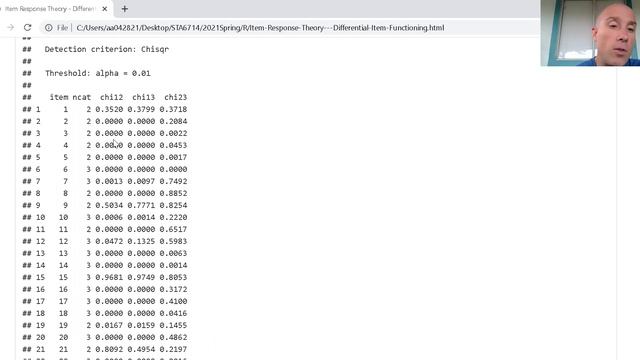Click value 0.5983 in item 12 row
Image resolution: width=640 pixels, height=360 pixels.
173,241
